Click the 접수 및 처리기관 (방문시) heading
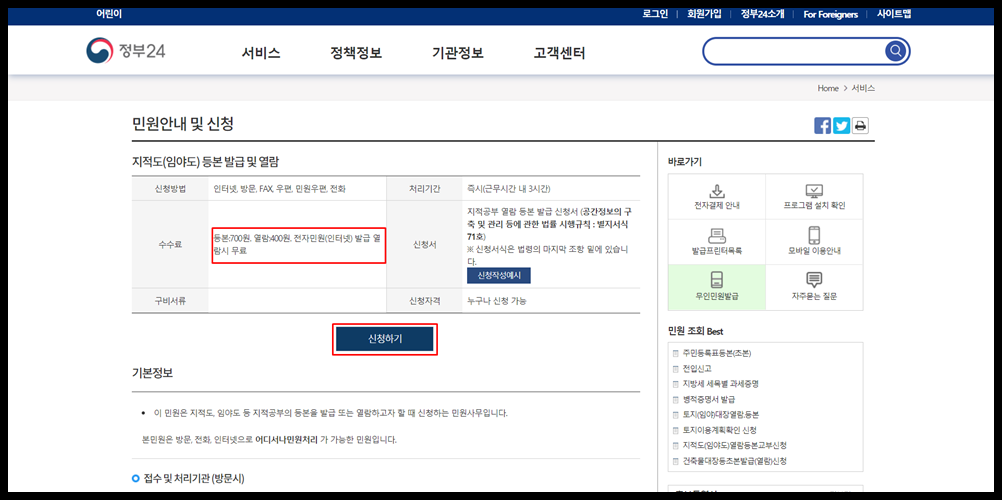 coord(194,478)
